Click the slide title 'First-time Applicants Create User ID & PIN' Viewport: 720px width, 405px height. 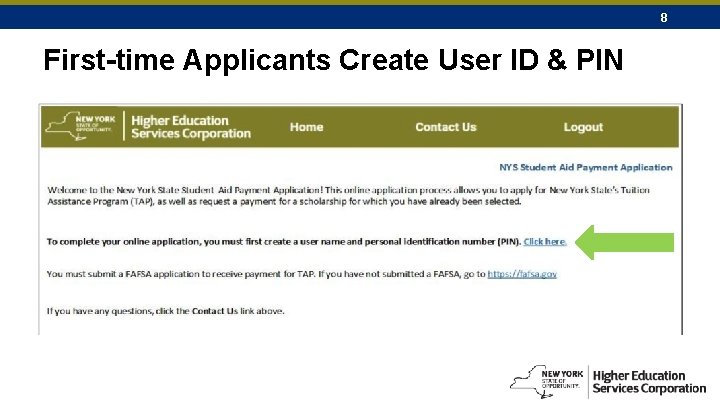pos(333,60)
